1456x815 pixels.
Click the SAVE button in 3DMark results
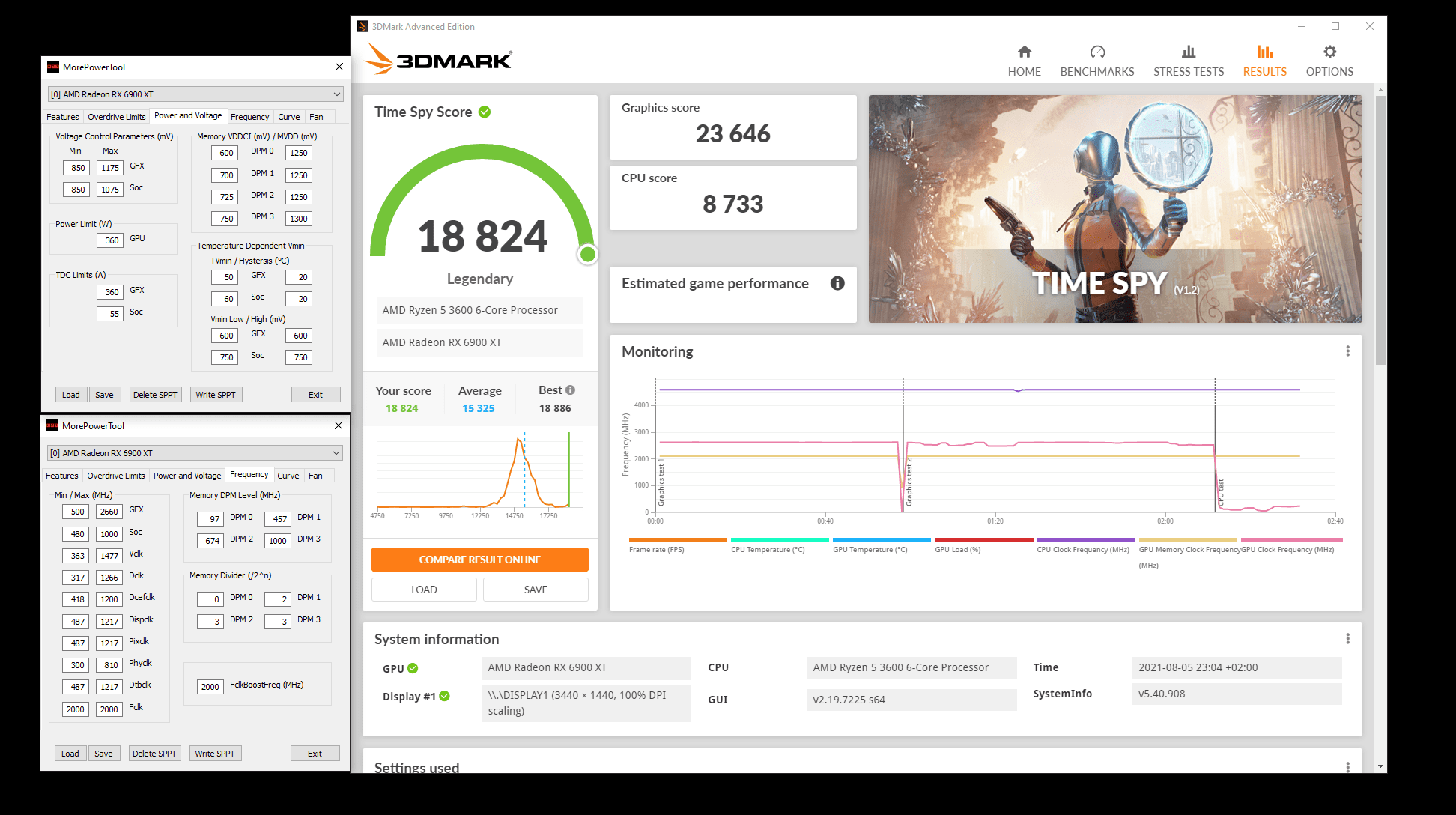pyautogui.click(x=535, y=589)
